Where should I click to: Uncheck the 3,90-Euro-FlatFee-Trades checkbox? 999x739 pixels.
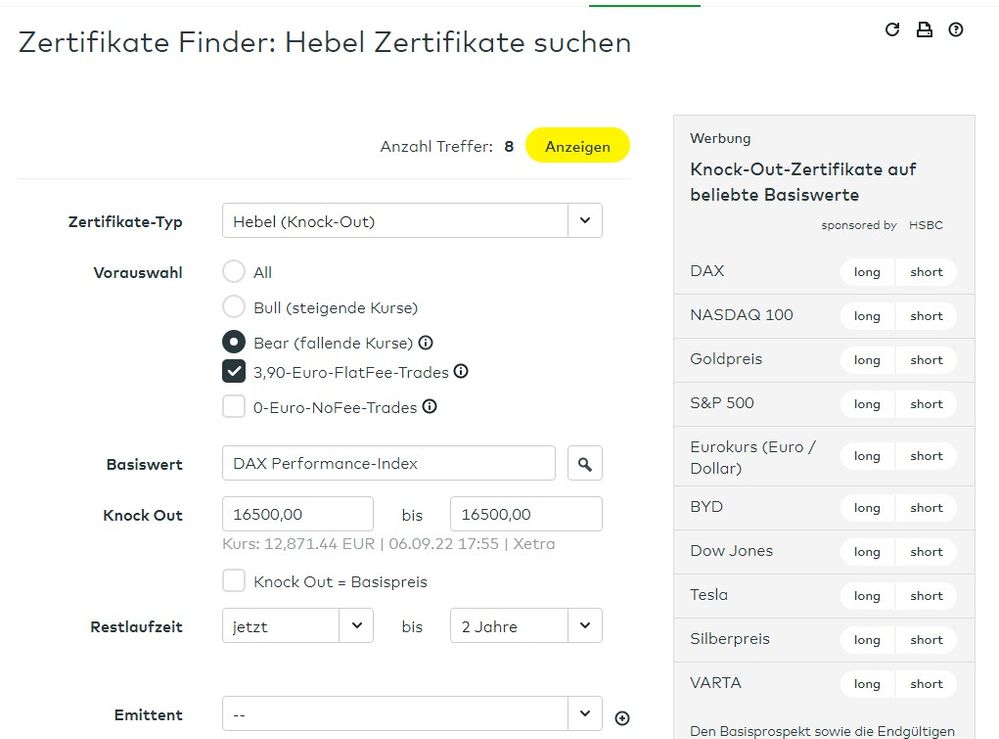click(234, 372)
